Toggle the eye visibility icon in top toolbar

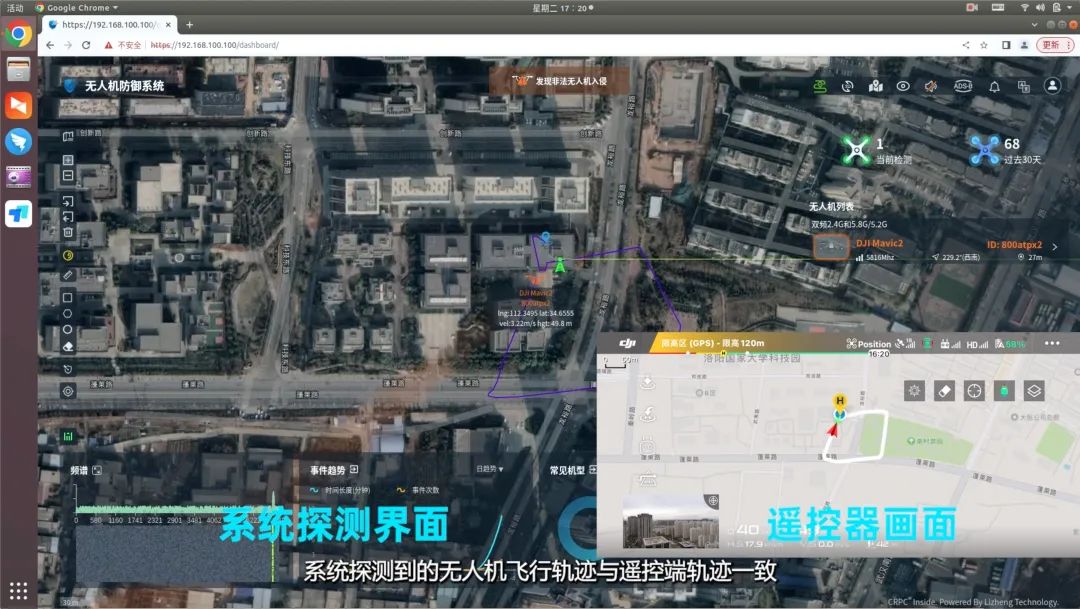coord(903,86)
